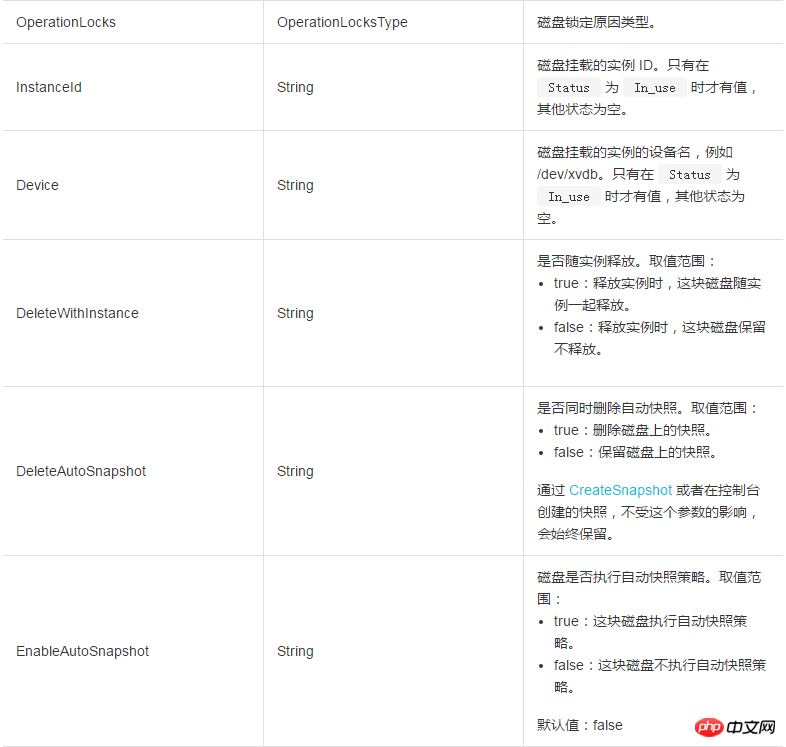Click 'false：保留磁盘上的快照' bullet

click(636, 452)
